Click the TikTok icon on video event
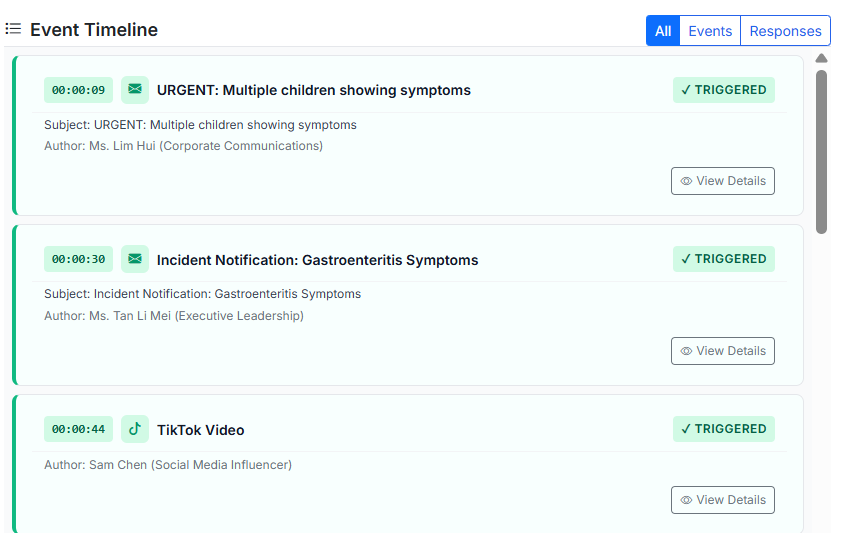This screenshot has height=533, width=848. pos(135,429)
